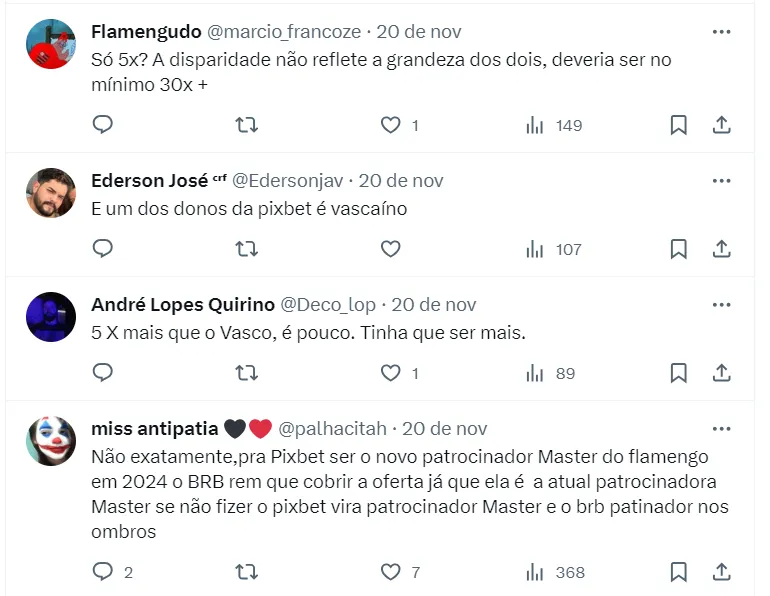
Task: Reply to miss antipatia's tweet
Action: coord(103,573)
